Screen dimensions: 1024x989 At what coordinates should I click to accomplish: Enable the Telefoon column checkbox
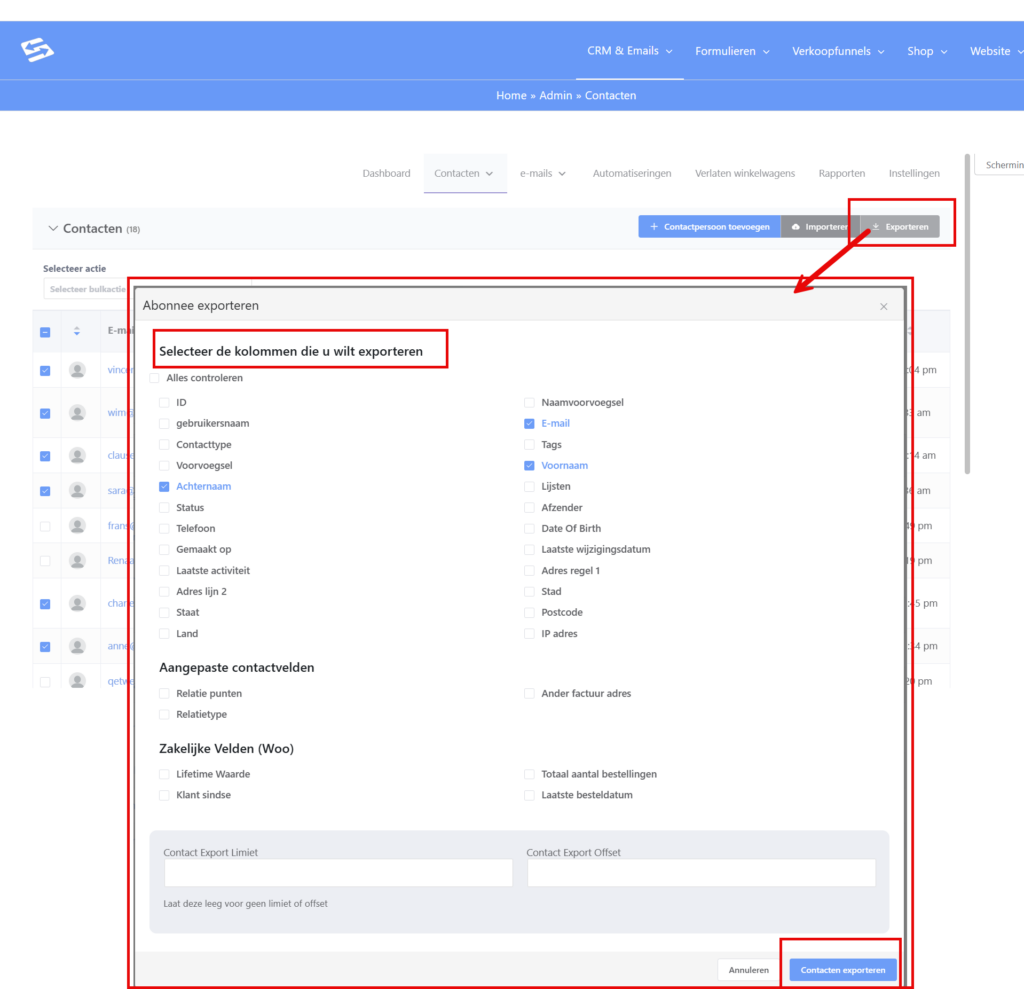point(164,529)
